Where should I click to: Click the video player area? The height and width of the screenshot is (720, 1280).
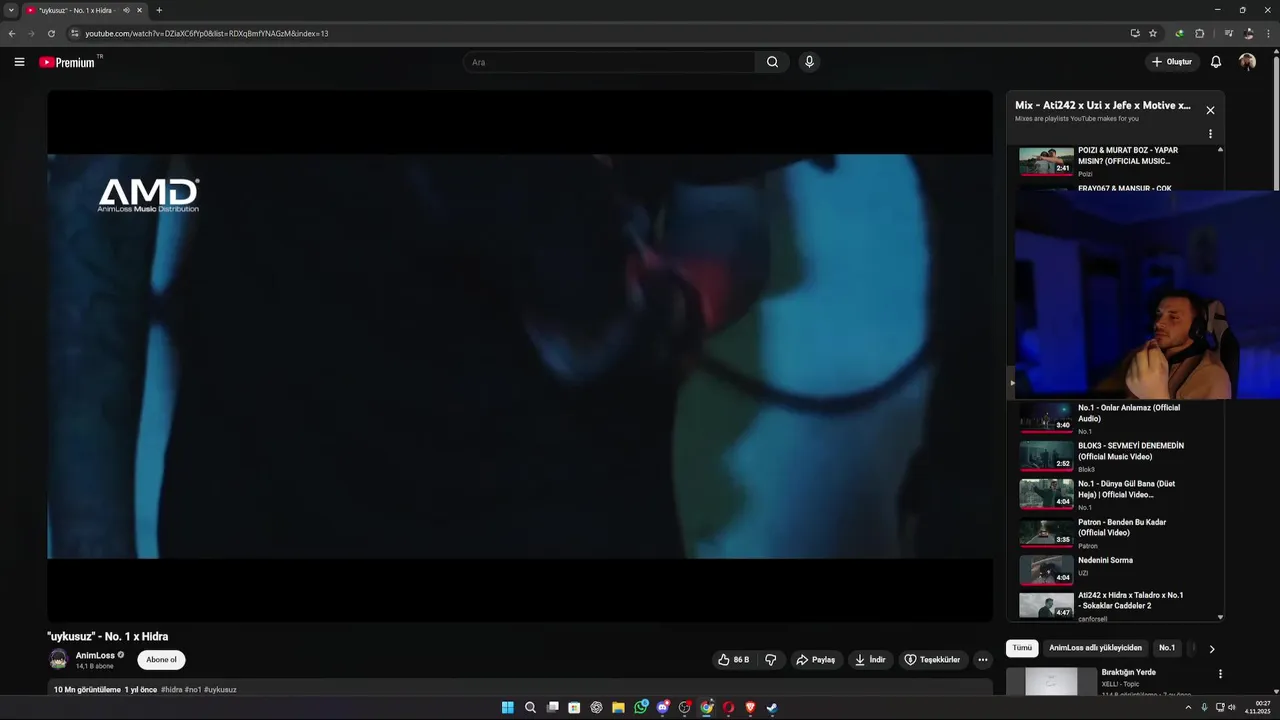tap(520, 356)
